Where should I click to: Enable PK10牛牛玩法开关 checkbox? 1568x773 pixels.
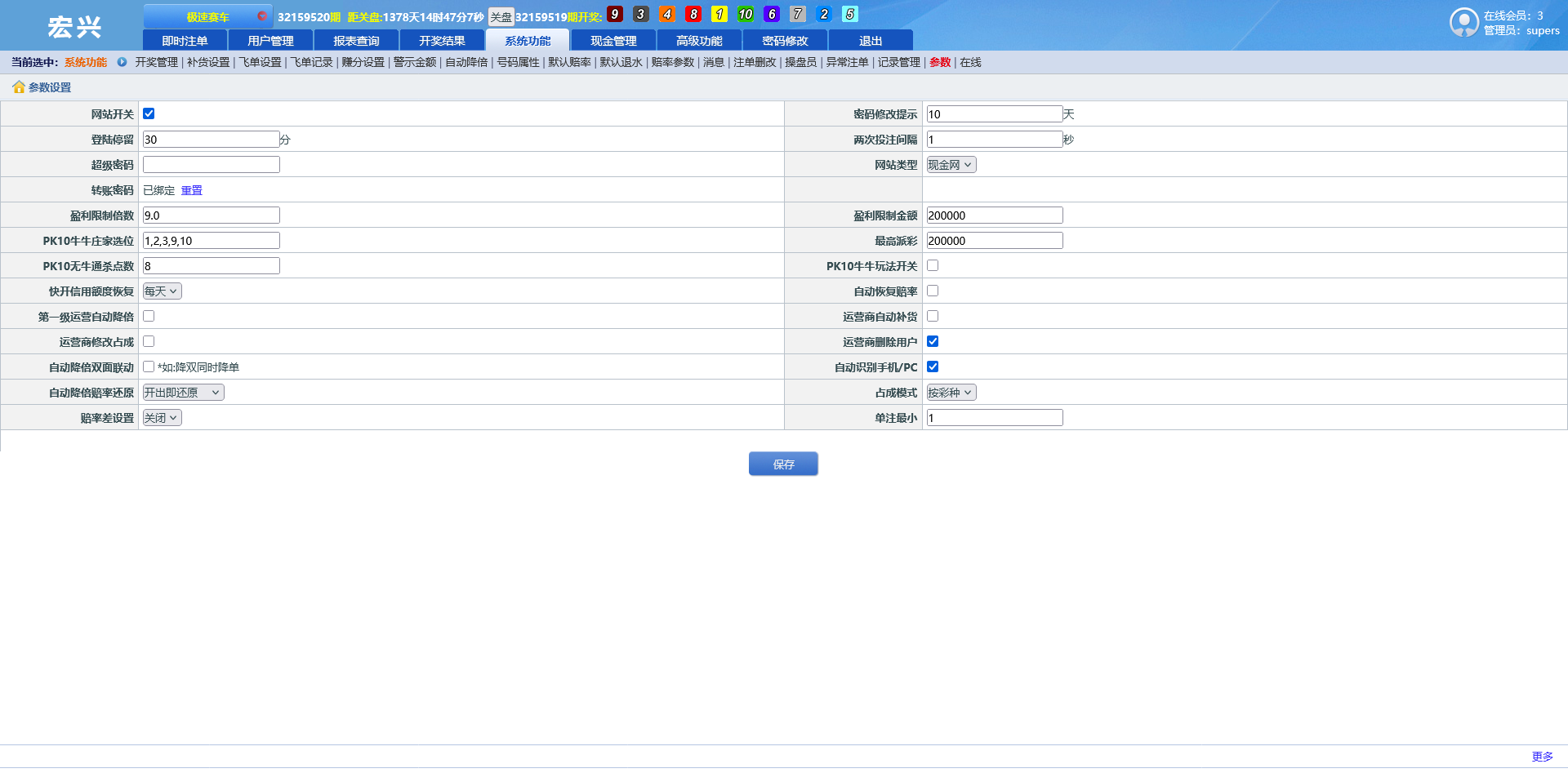(933, 265)
